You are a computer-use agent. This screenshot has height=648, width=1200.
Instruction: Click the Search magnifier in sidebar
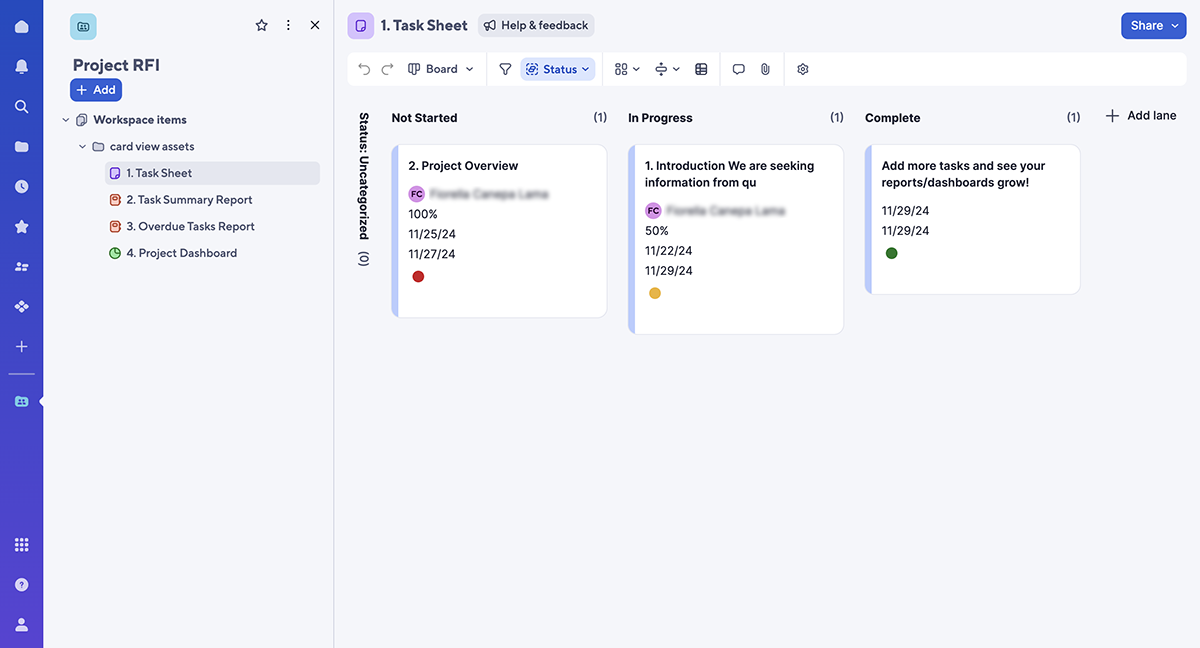(x=21, y=106)
